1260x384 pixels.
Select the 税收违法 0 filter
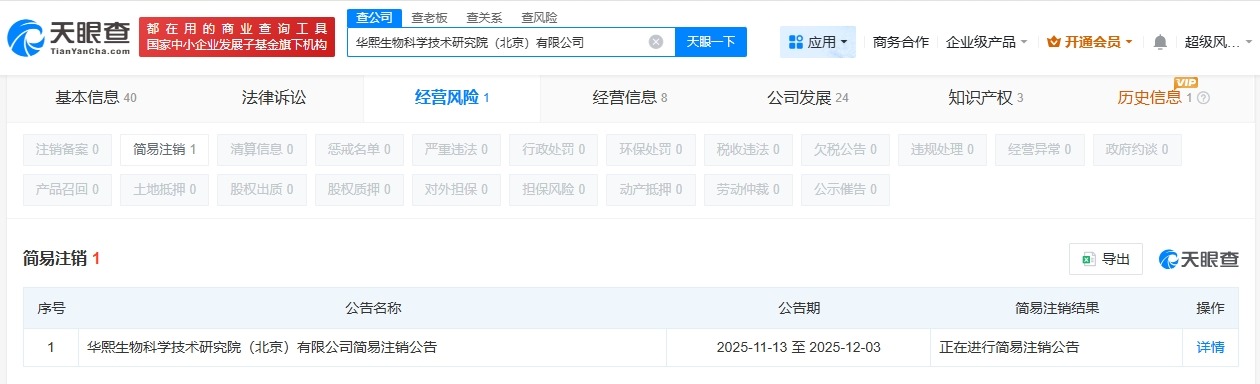point(748,150)
